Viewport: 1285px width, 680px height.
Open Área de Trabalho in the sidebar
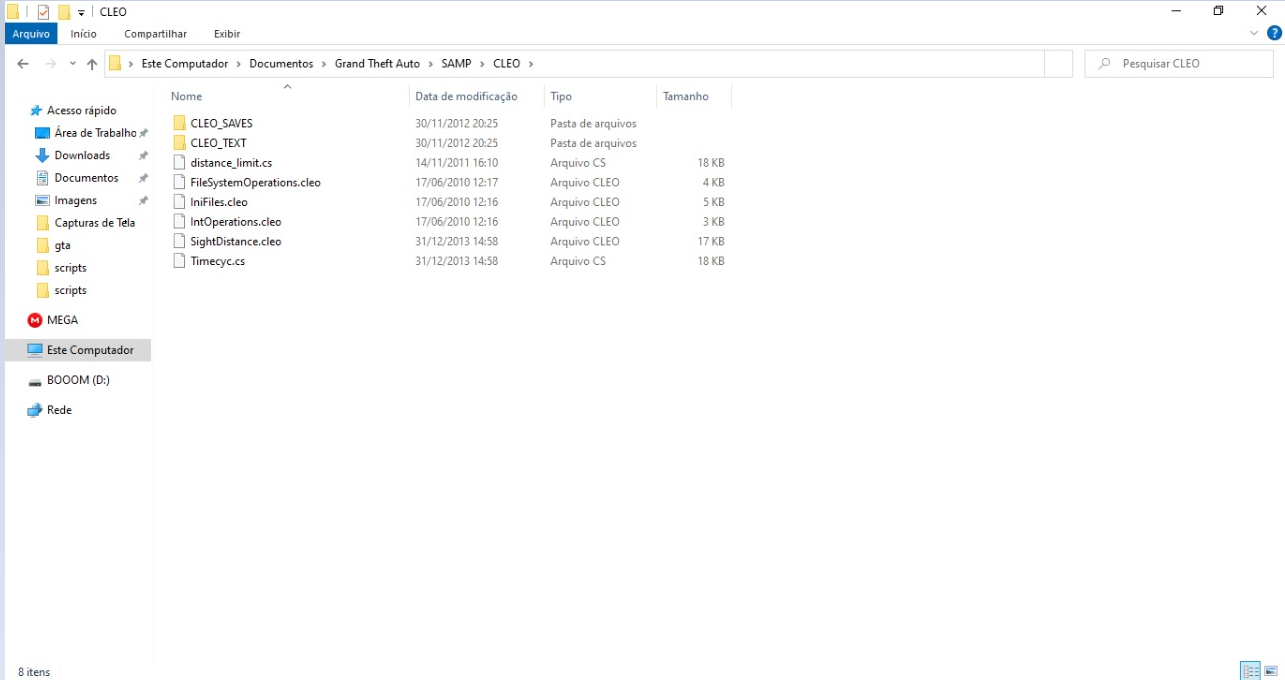[95, 133]
